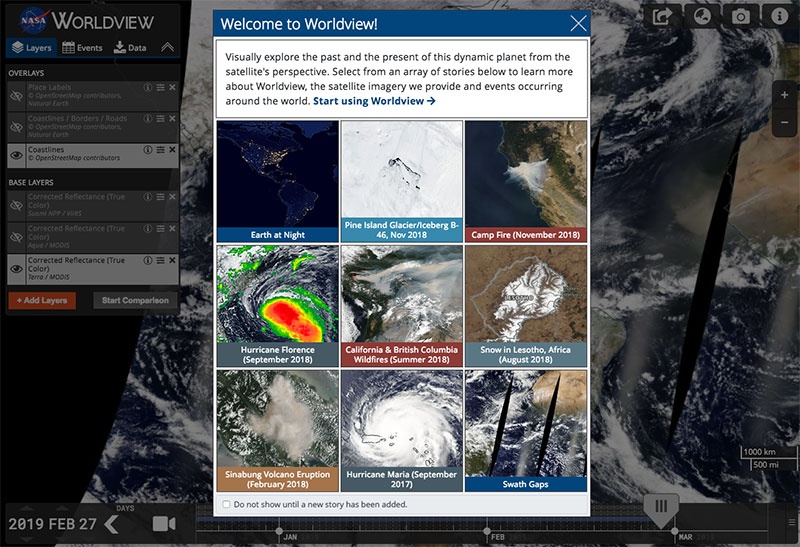Step date back with left arrow
The image size is (800, 547).
[x=112, y=524]
